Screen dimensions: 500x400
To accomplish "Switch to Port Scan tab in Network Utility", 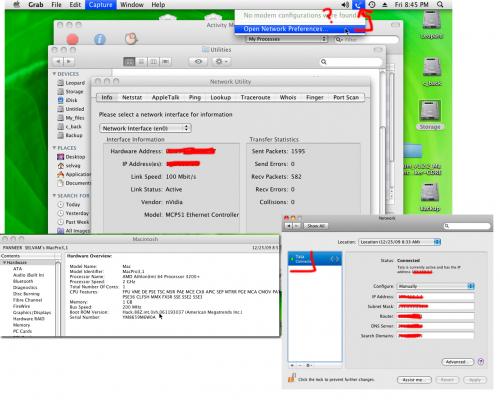I will 346,97.
